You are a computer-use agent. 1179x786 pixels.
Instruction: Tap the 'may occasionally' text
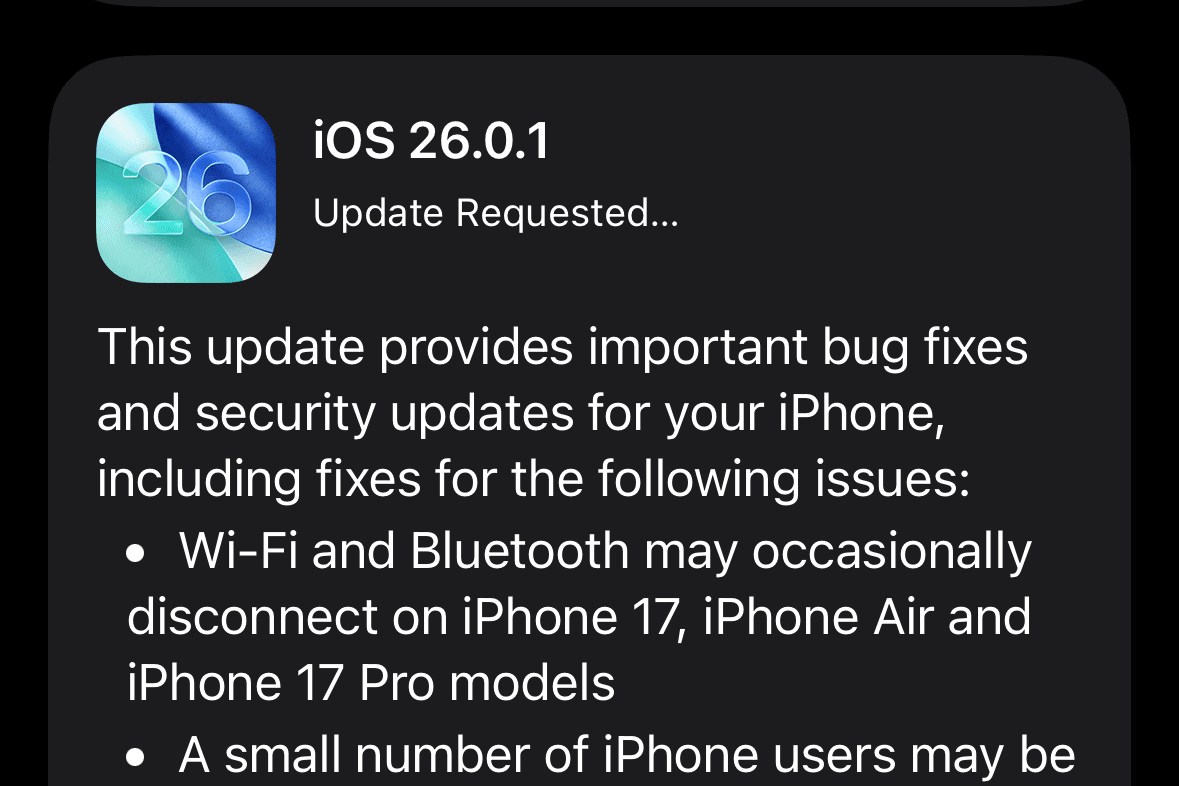(838, 553)
